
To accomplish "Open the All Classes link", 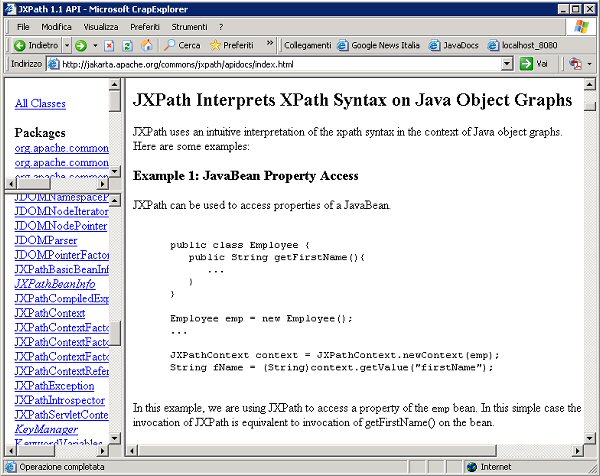I will (x=40, y=103).
